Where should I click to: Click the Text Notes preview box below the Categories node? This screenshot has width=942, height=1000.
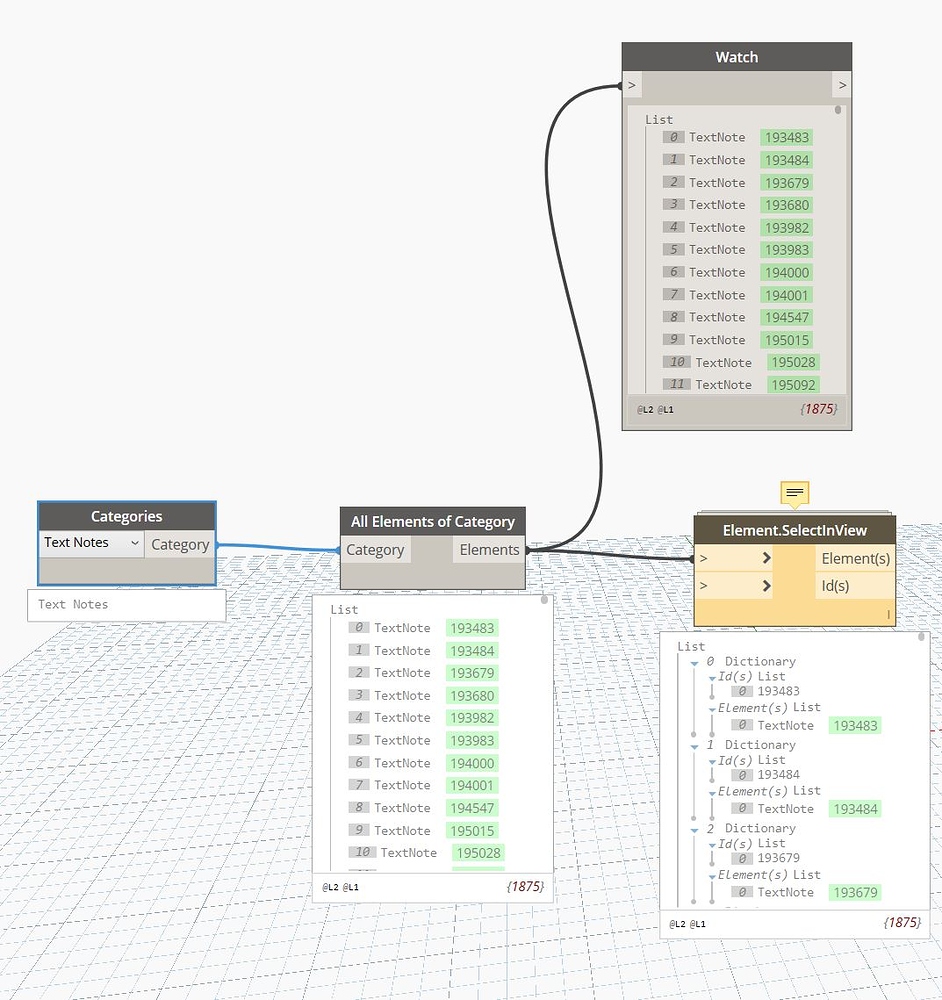pos(125,605)
